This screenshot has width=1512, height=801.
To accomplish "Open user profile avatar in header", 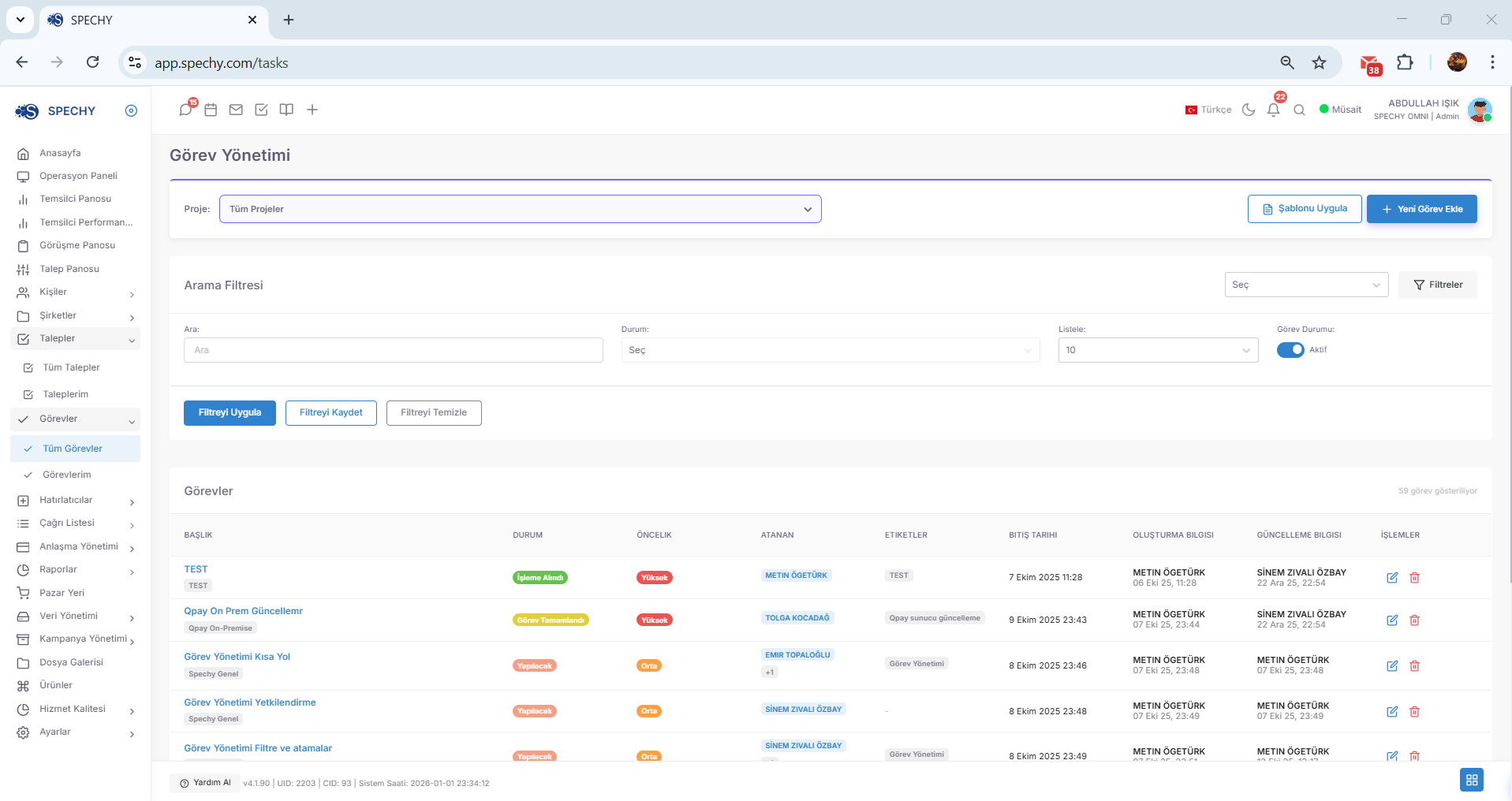I will pyautogui.click(x=1480, y=110).
